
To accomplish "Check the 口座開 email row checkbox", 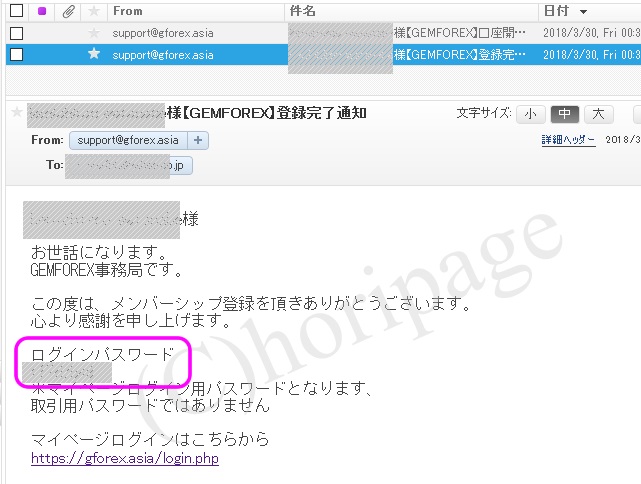I will [16, 33].
